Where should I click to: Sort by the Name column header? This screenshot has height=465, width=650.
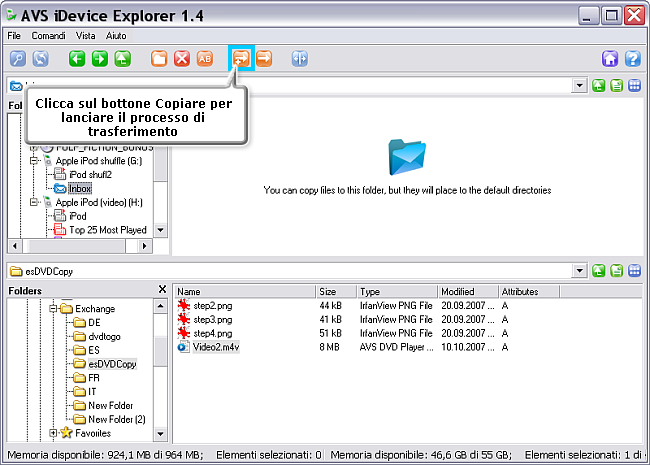245,291
